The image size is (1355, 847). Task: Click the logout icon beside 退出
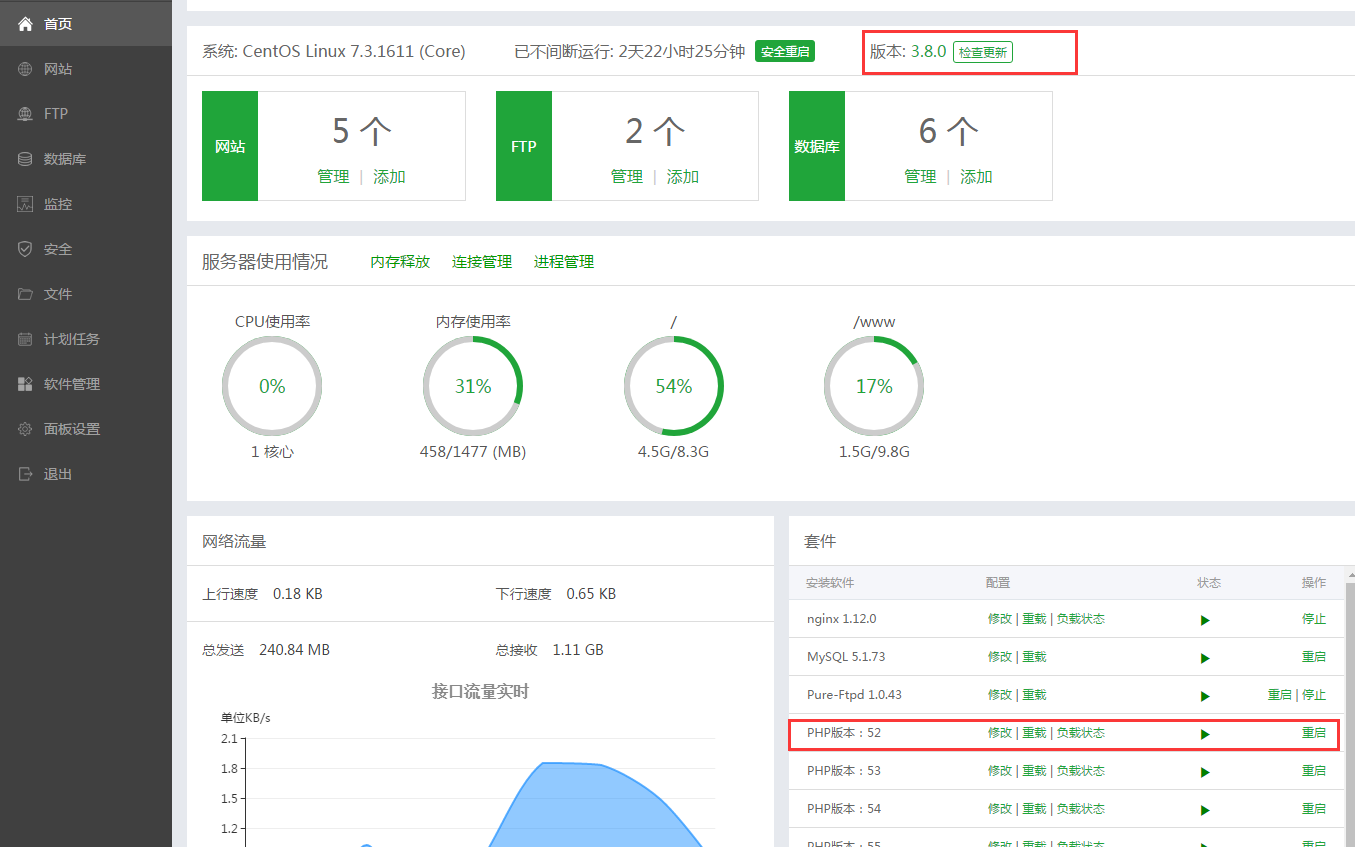[x=25, y=474]
